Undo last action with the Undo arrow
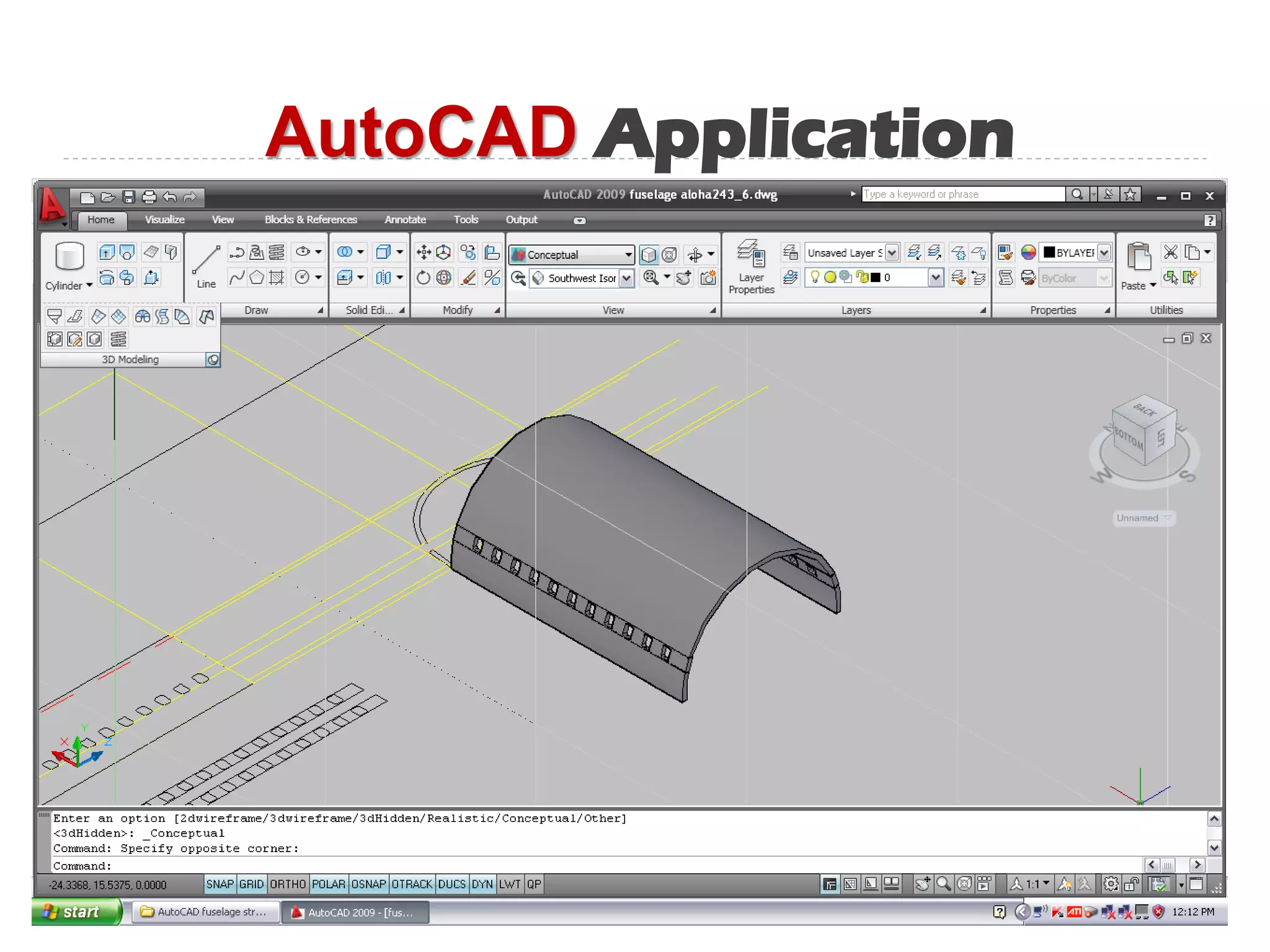Image resolution: width=1270 pixels, height=952 pixels. [169, 197]
